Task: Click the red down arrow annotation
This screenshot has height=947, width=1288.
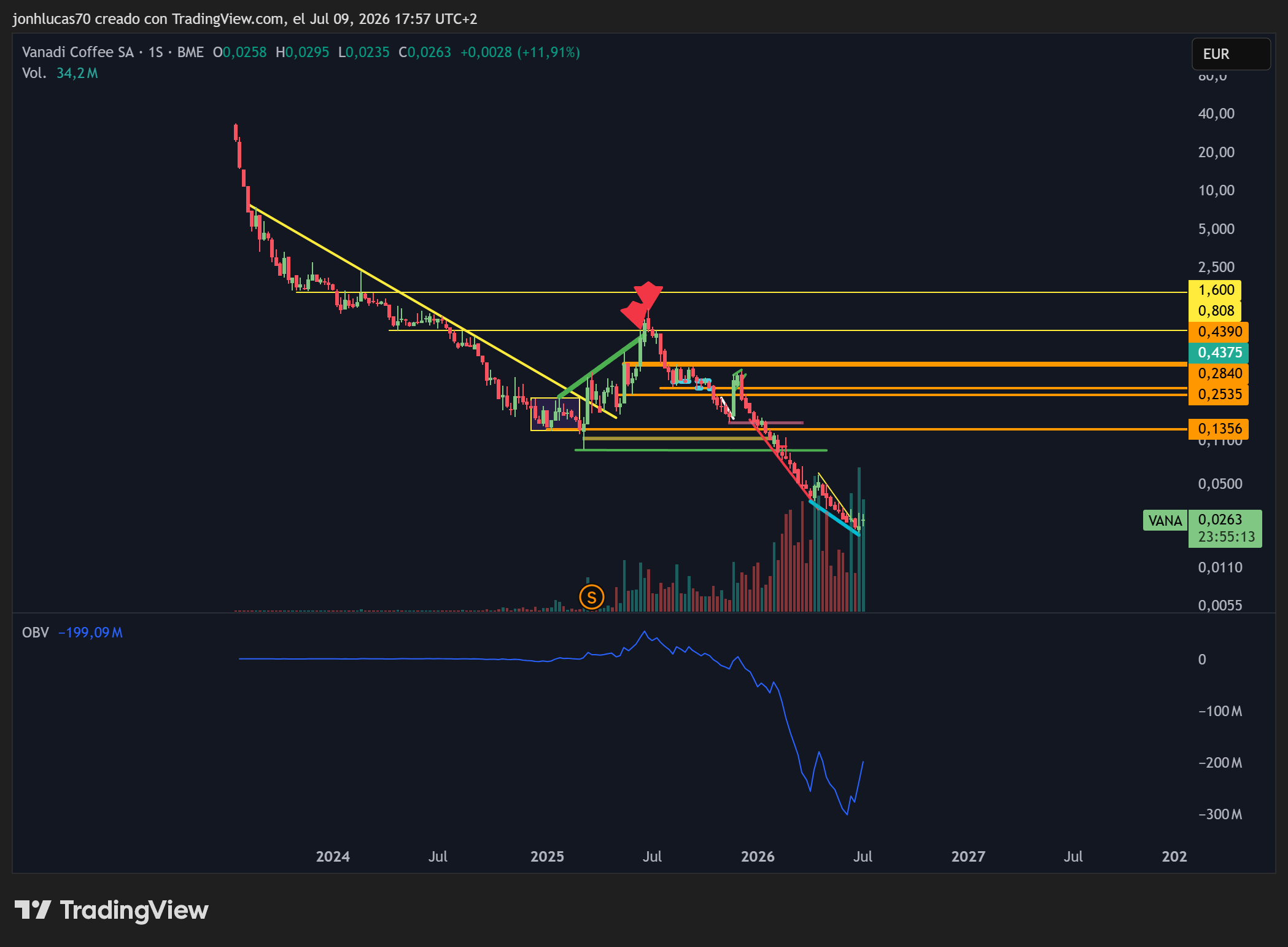Action: (643, 304)
